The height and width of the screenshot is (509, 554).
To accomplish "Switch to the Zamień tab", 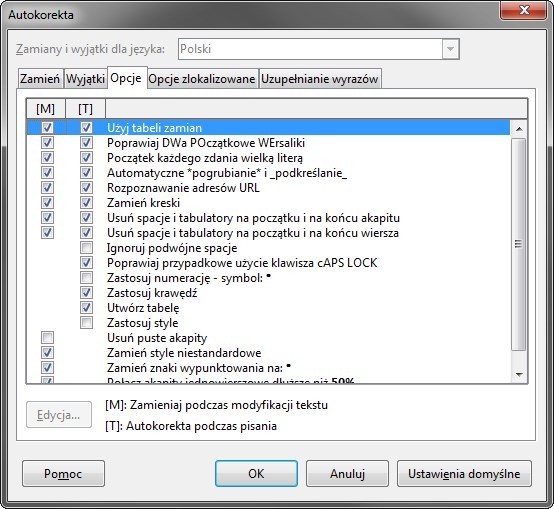I will tap(40, 78).
